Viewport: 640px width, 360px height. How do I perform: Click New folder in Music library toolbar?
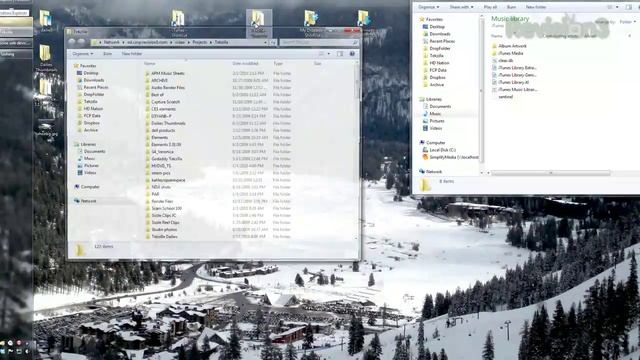[536, 7]
